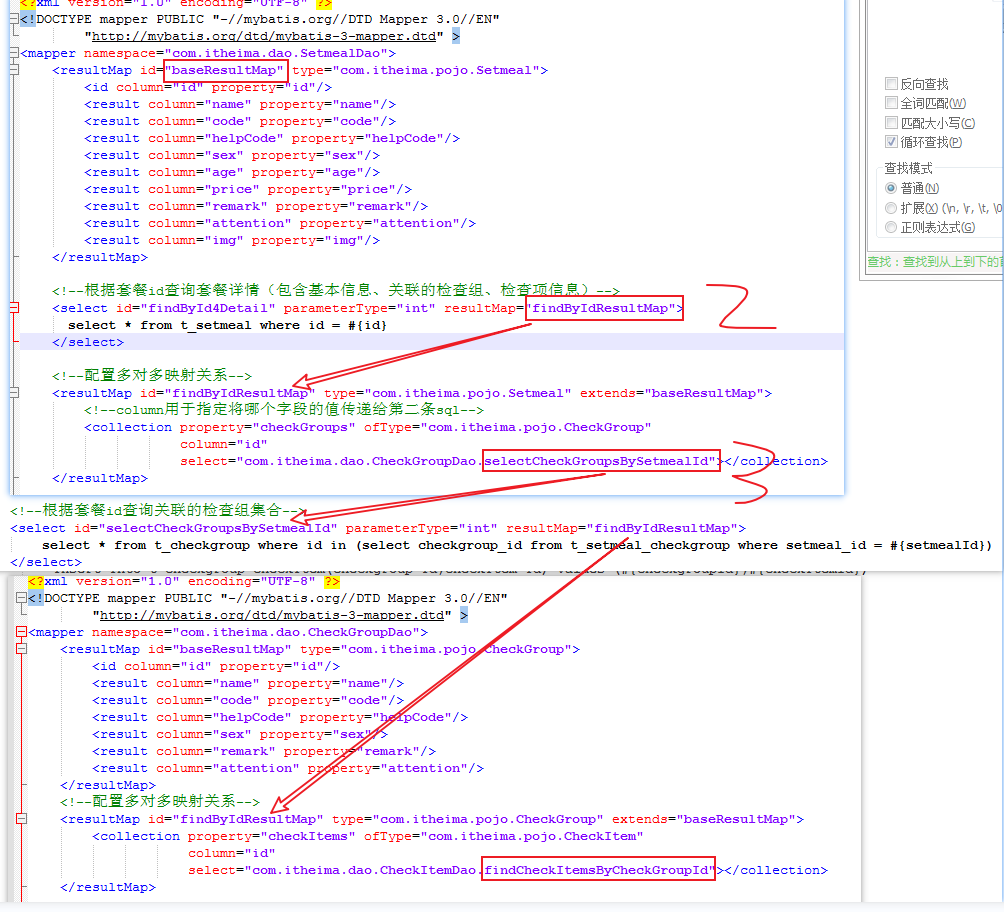Click the result column "attention" line in the CheckGroupDao file
Image resolution: width=1004 pixels, height=912 pixels.
pyautogui.click(x=288, y=769)
